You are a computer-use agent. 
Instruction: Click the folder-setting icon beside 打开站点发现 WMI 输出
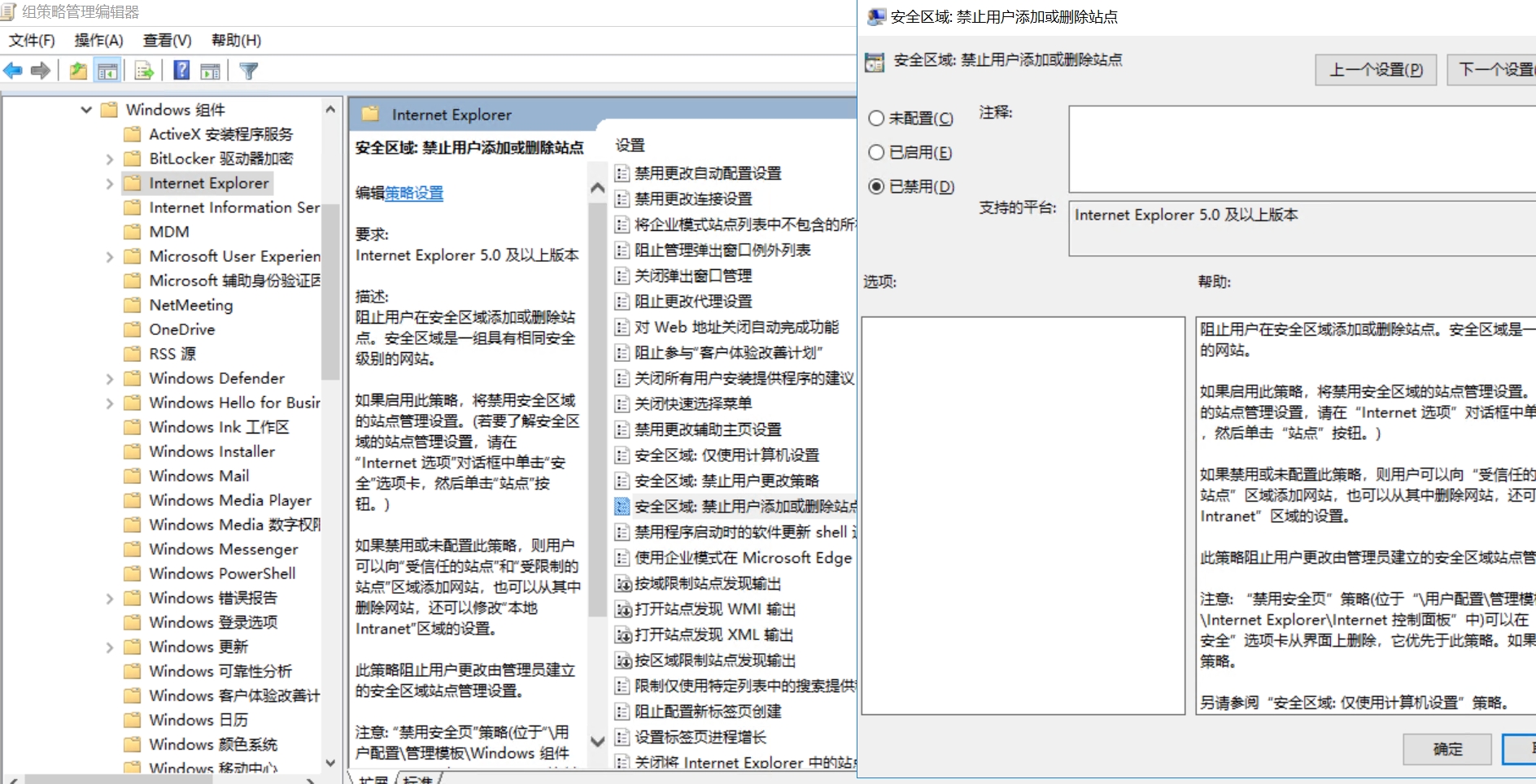[623, 609]
